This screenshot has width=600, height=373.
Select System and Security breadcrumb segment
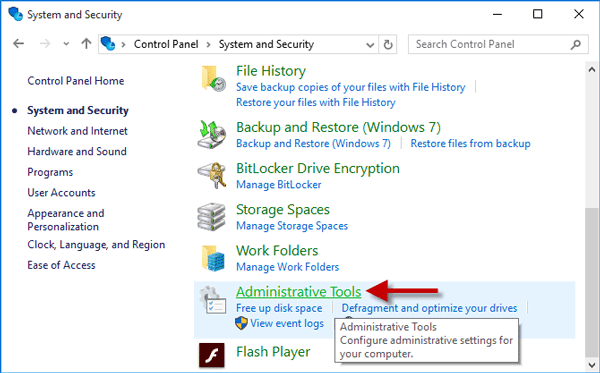point(266,44)
